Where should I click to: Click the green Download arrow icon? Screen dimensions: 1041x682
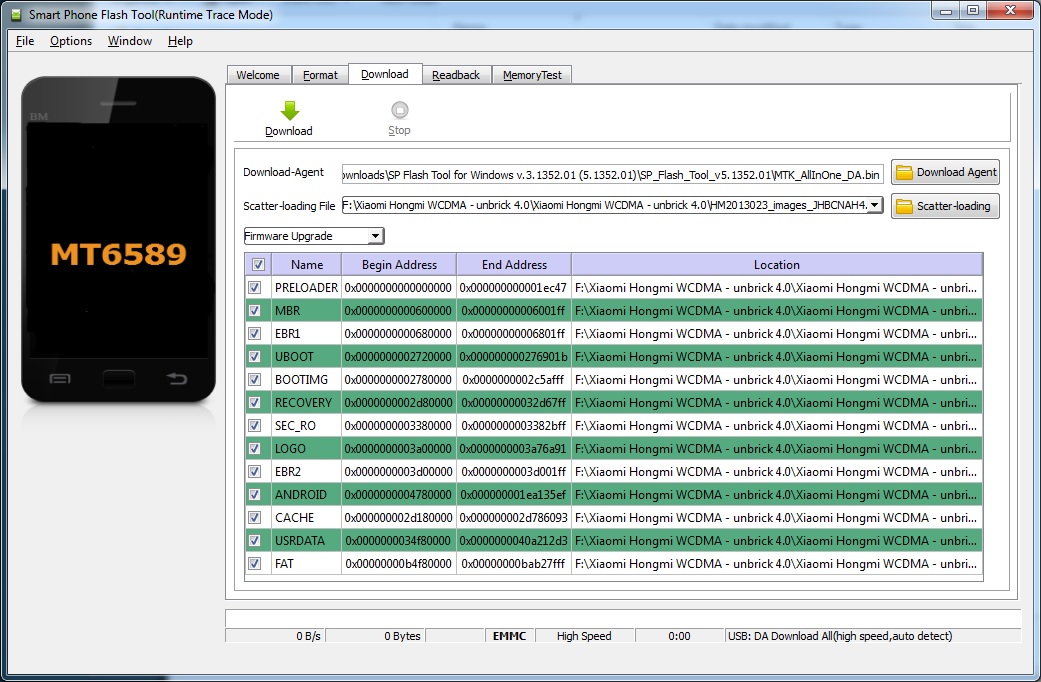coord(289,111)
